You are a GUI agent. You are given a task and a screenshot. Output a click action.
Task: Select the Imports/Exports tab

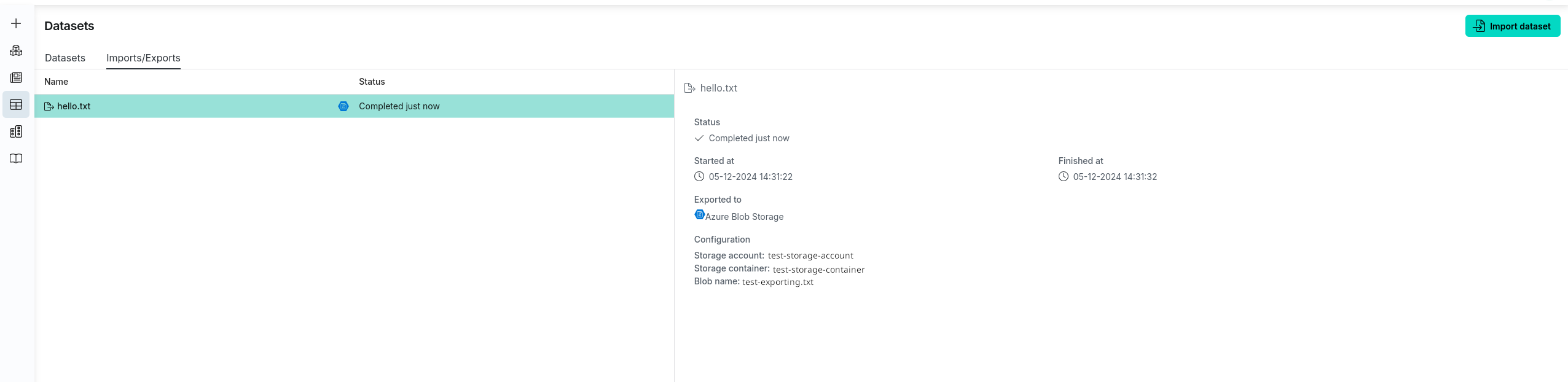[x=143, y=58]
